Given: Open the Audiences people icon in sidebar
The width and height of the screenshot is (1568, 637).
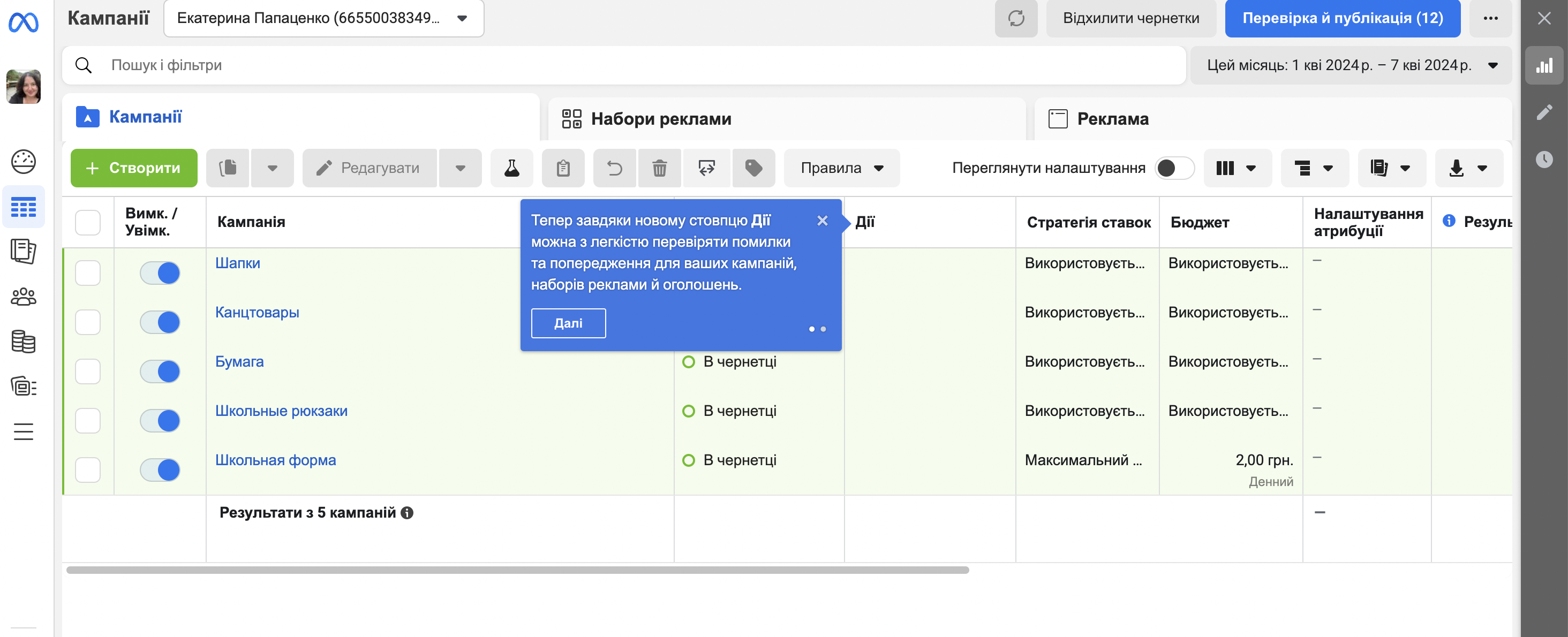Looking at the screenshot, I should (x=24, y=297).
